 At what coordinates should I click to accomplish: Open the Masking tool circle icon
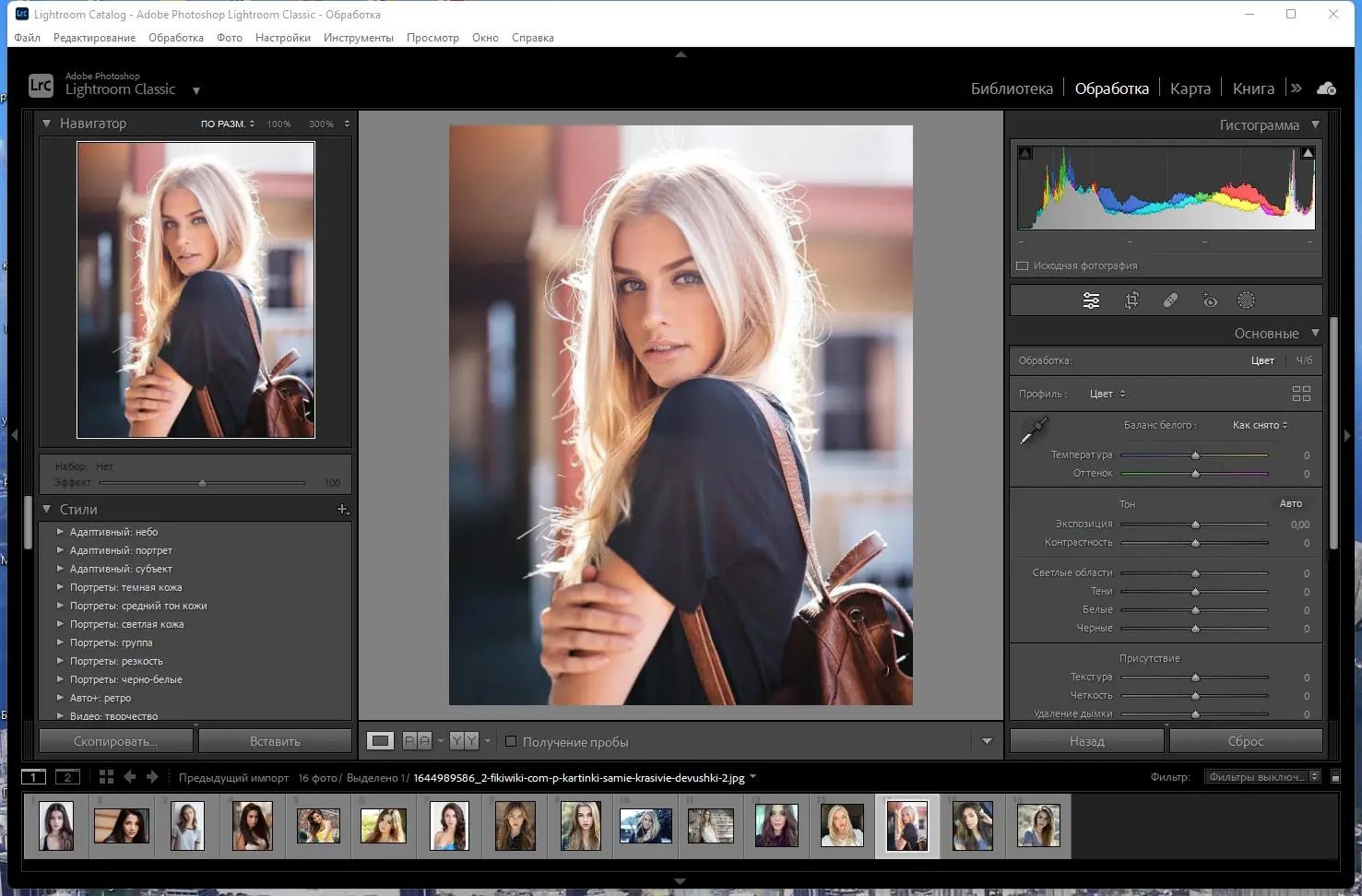click(x=1246, y=301)
